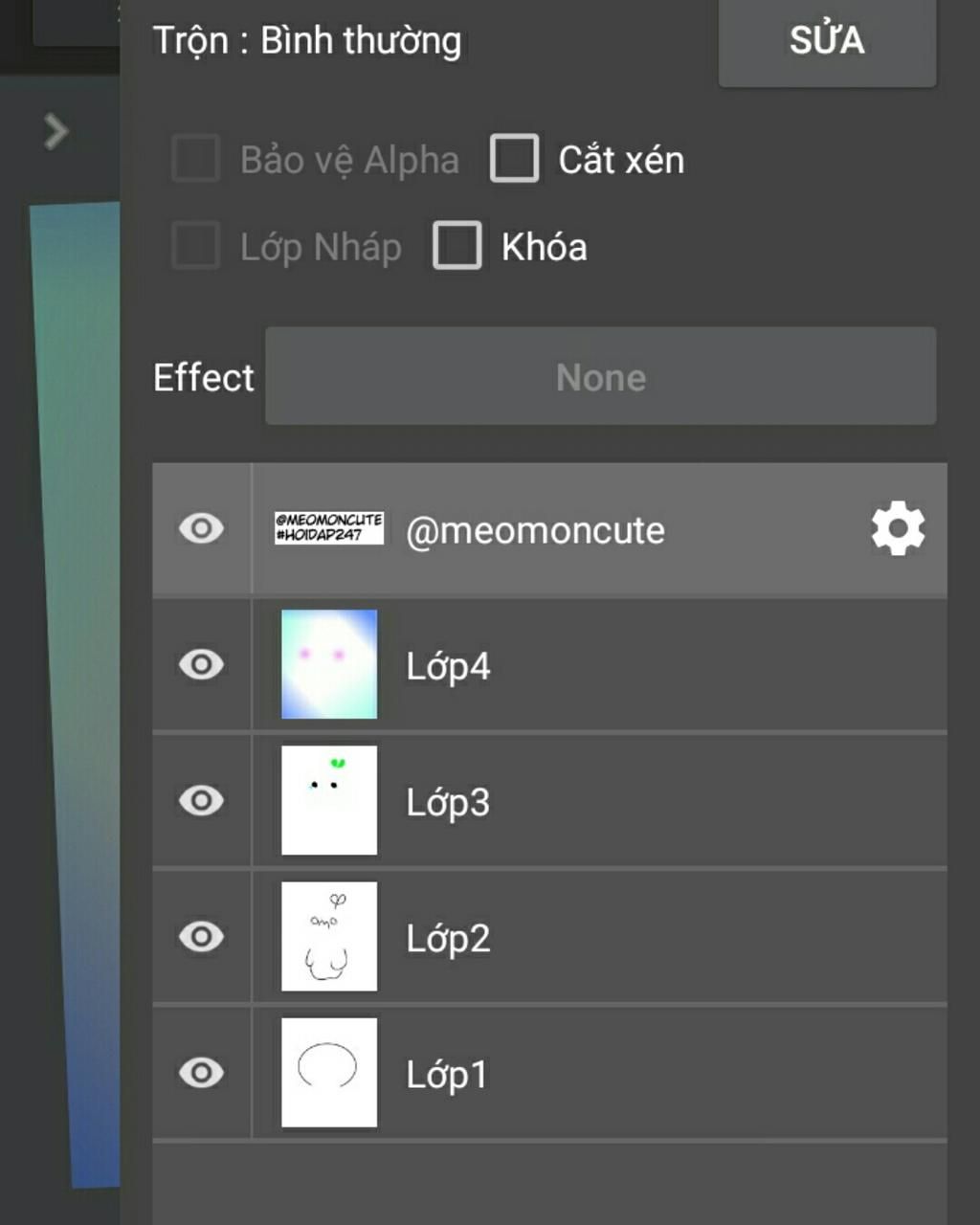Open the Effect None dropdown

tap(601, 376)
